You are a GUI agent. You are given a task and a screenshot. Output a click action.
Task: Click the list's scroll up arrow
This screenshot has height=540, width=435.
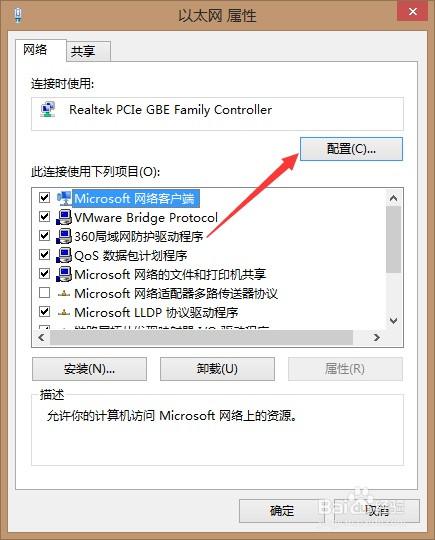click(393, 198)
